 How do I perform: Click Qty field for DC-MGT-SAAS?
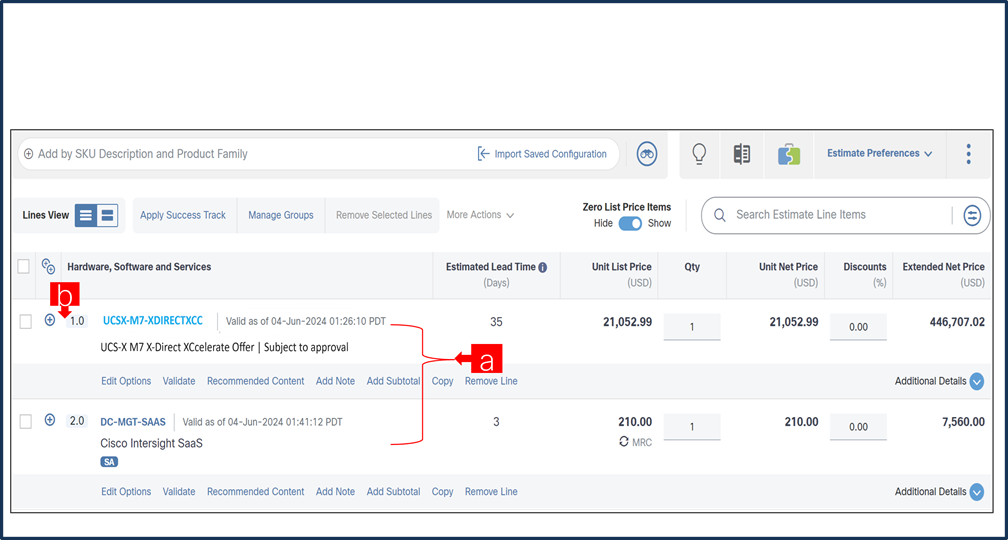tap(692, 427)
